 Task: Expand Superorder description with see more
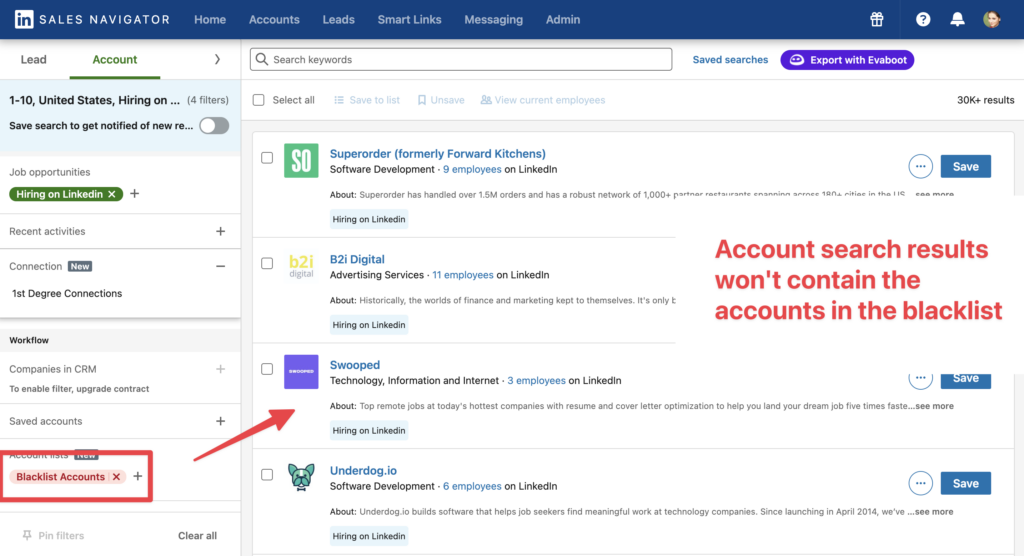pos(934,194)
